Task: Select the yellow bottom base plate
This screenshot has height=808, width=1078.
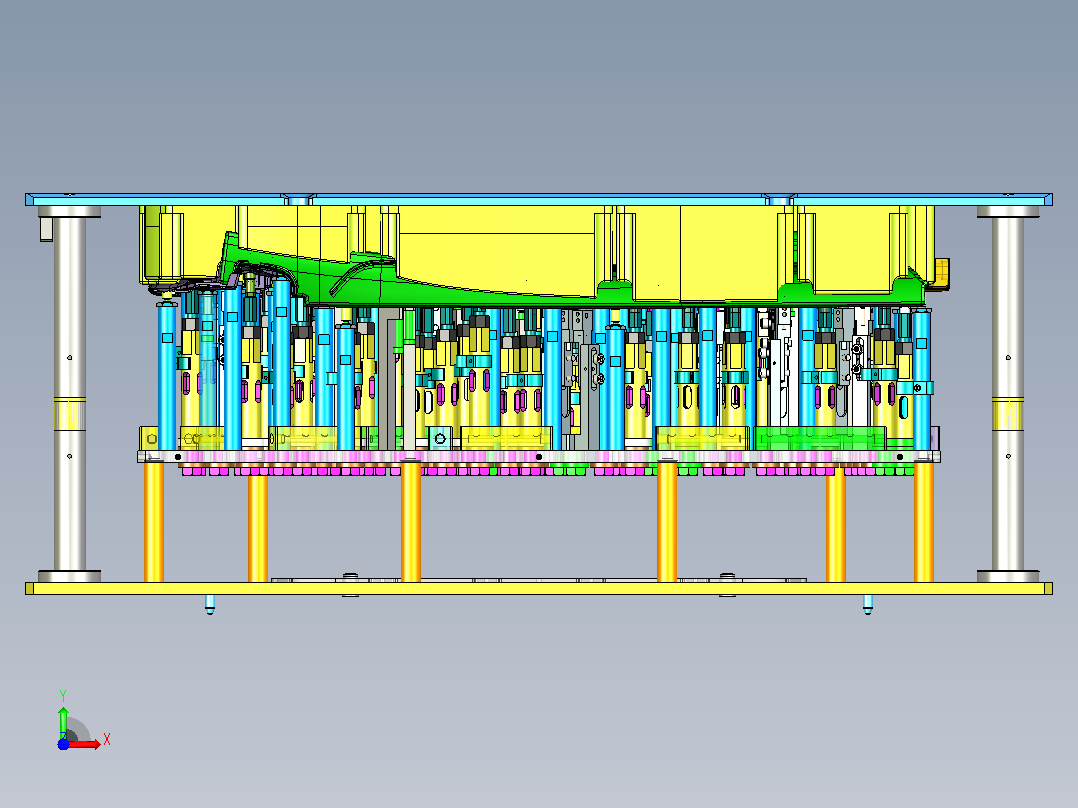Action: [x=538, y=589]
